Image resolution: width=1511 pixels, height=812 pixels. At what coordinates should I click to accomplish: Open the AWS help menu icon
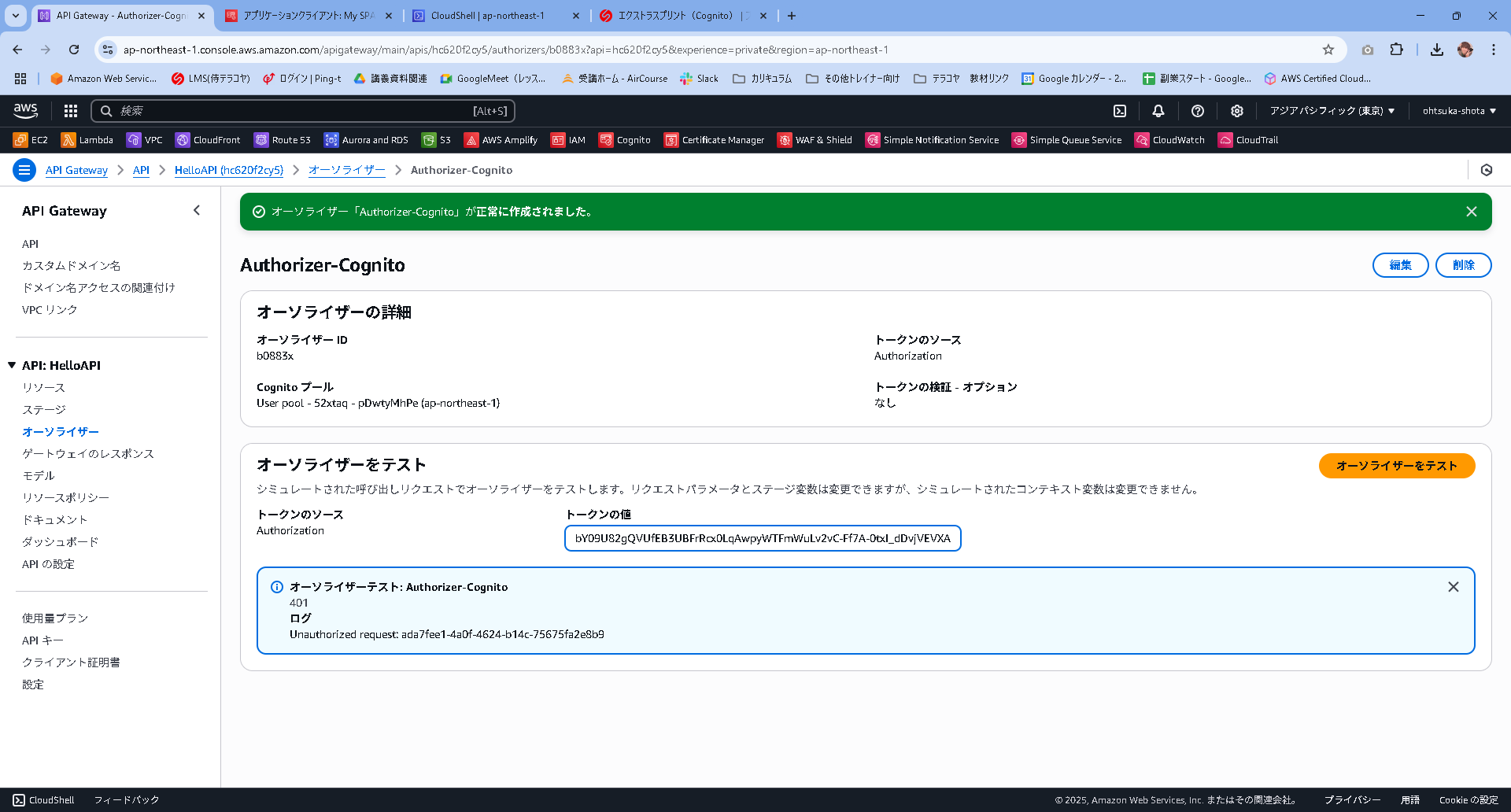coord(1198,111)
